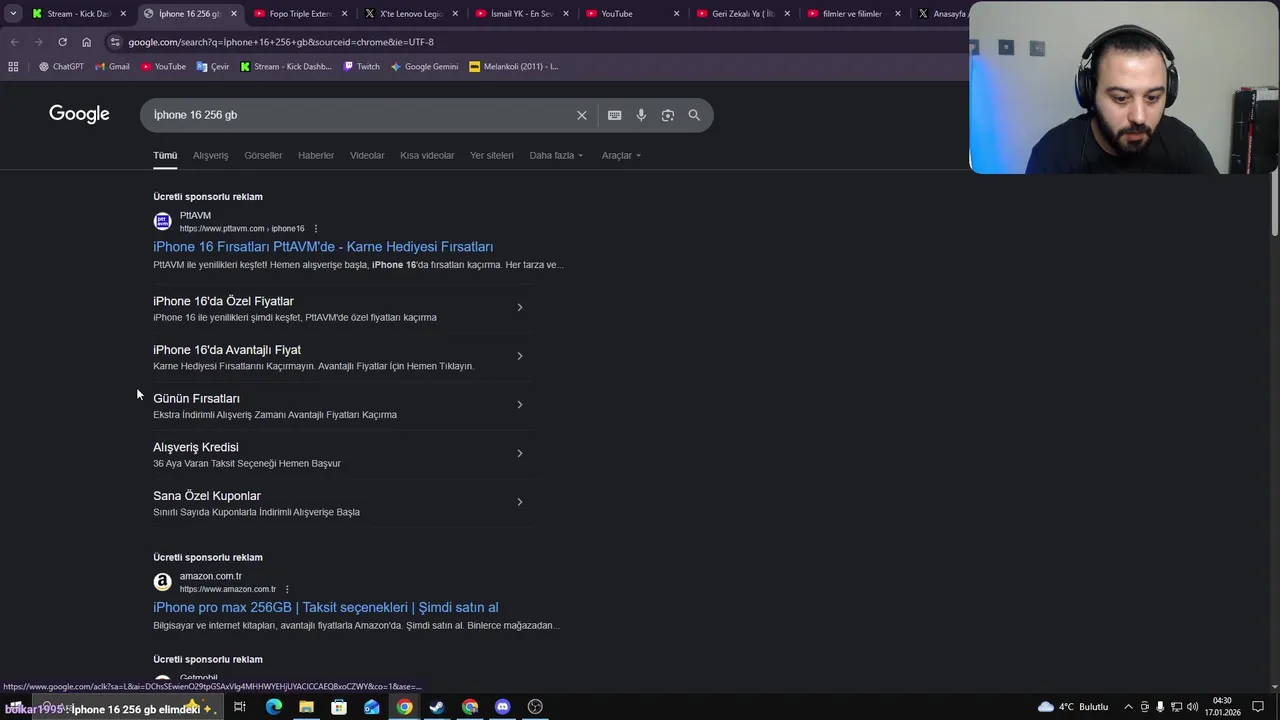
Task: Open Twitch bookmark
Action: pyautogui.click(x=361, y=67)
